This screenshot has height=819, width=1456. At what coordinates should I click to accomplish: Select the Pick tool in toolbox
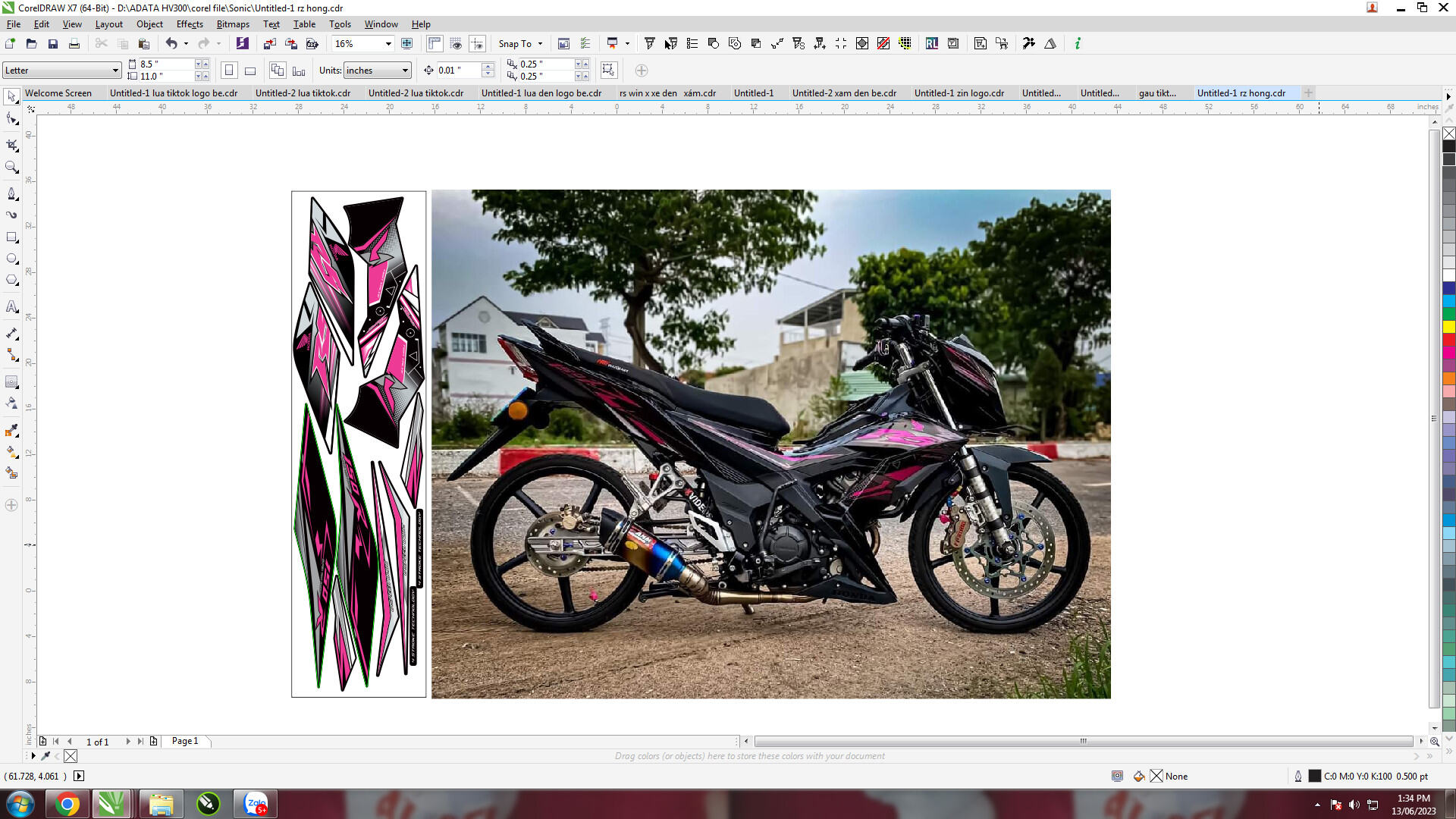pyautogui.click(x=11, y=96)
